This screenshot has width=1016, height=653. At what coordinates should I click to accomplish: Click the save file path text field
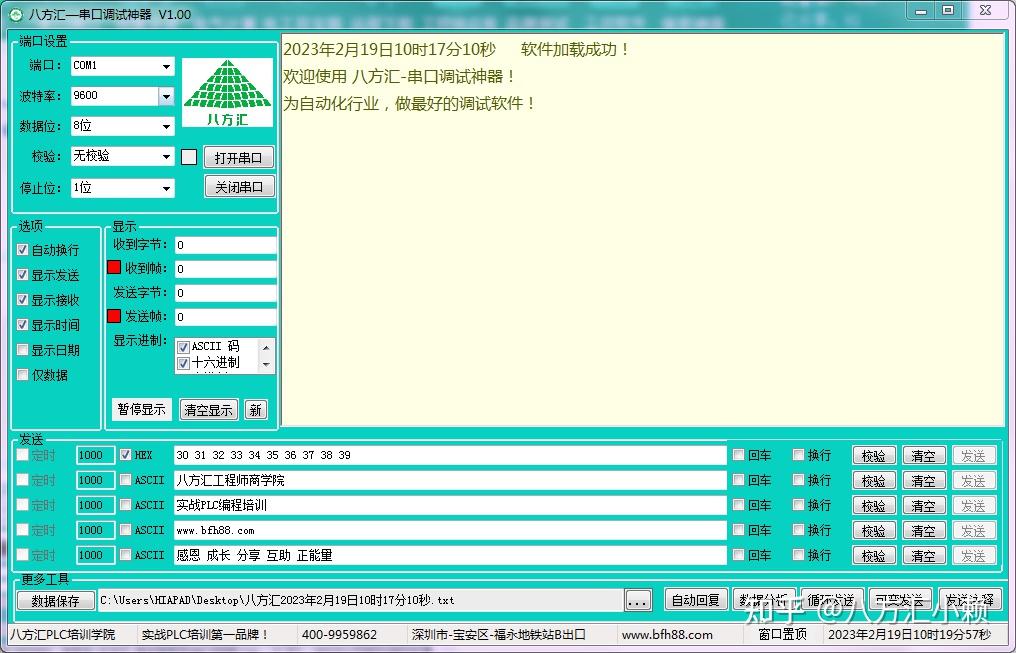tap(360, 601)
